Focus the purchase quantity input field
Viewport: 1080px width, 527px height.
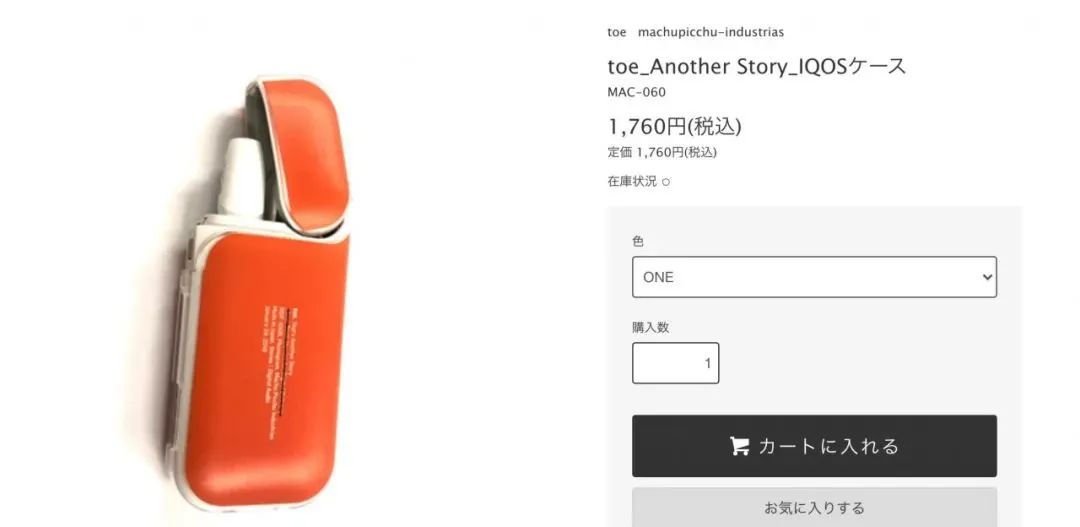pyautogui.click(x=676, y=363)
